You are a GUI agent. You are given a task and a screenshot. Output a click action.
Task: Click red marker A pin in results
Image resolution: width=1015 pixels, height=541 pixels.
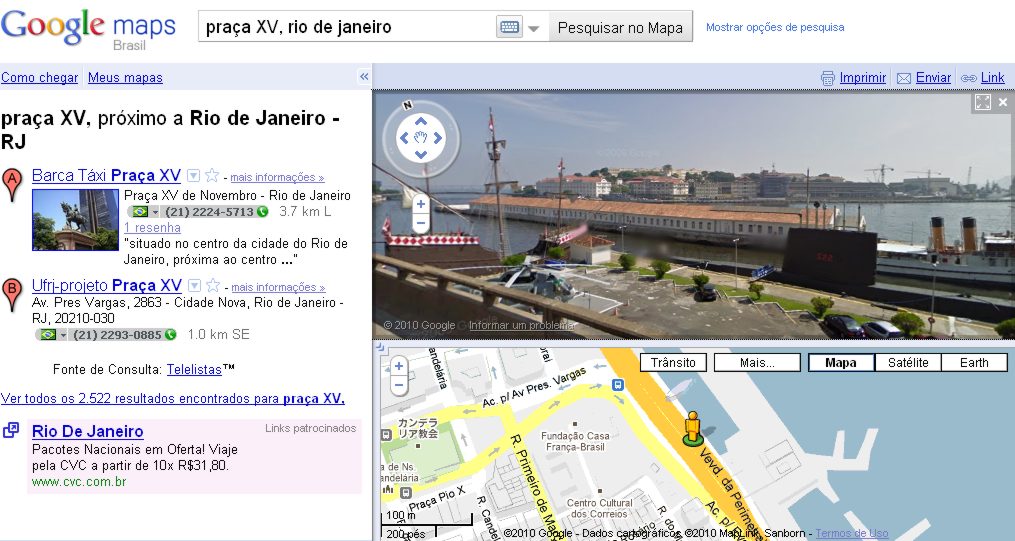pos(12,184)
